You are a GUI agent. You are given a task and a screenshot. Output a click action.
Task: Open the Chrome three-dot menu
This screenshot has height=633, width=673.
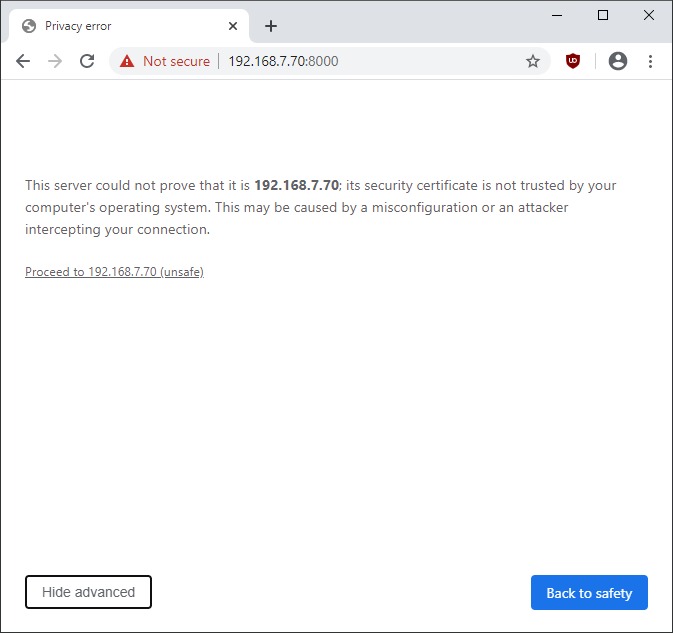(650, 61)
